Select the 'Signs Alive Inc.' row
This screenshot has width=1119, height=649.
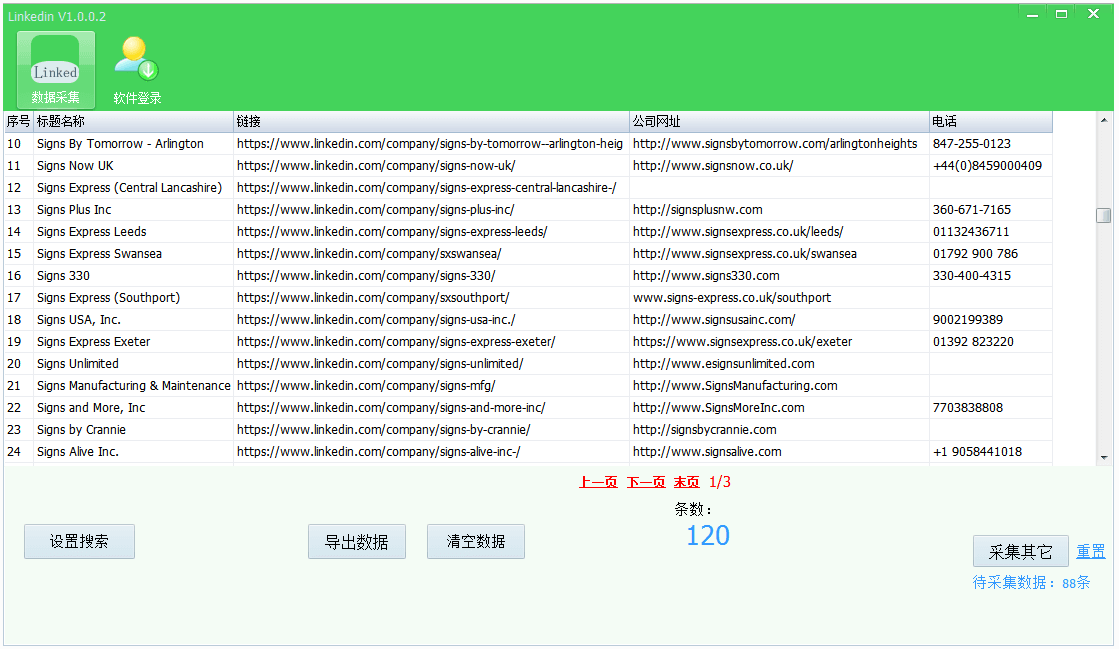point(528,452)
